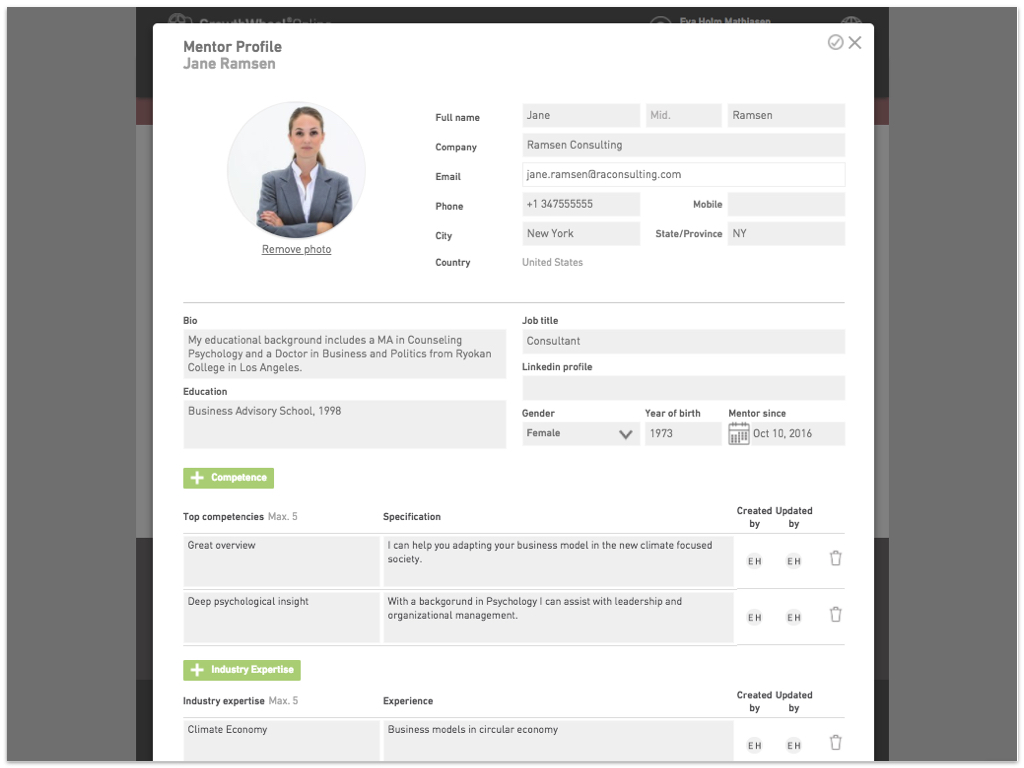
Task: Click Created by EH badge for Climate Economy
Action: tap(754, 745)
